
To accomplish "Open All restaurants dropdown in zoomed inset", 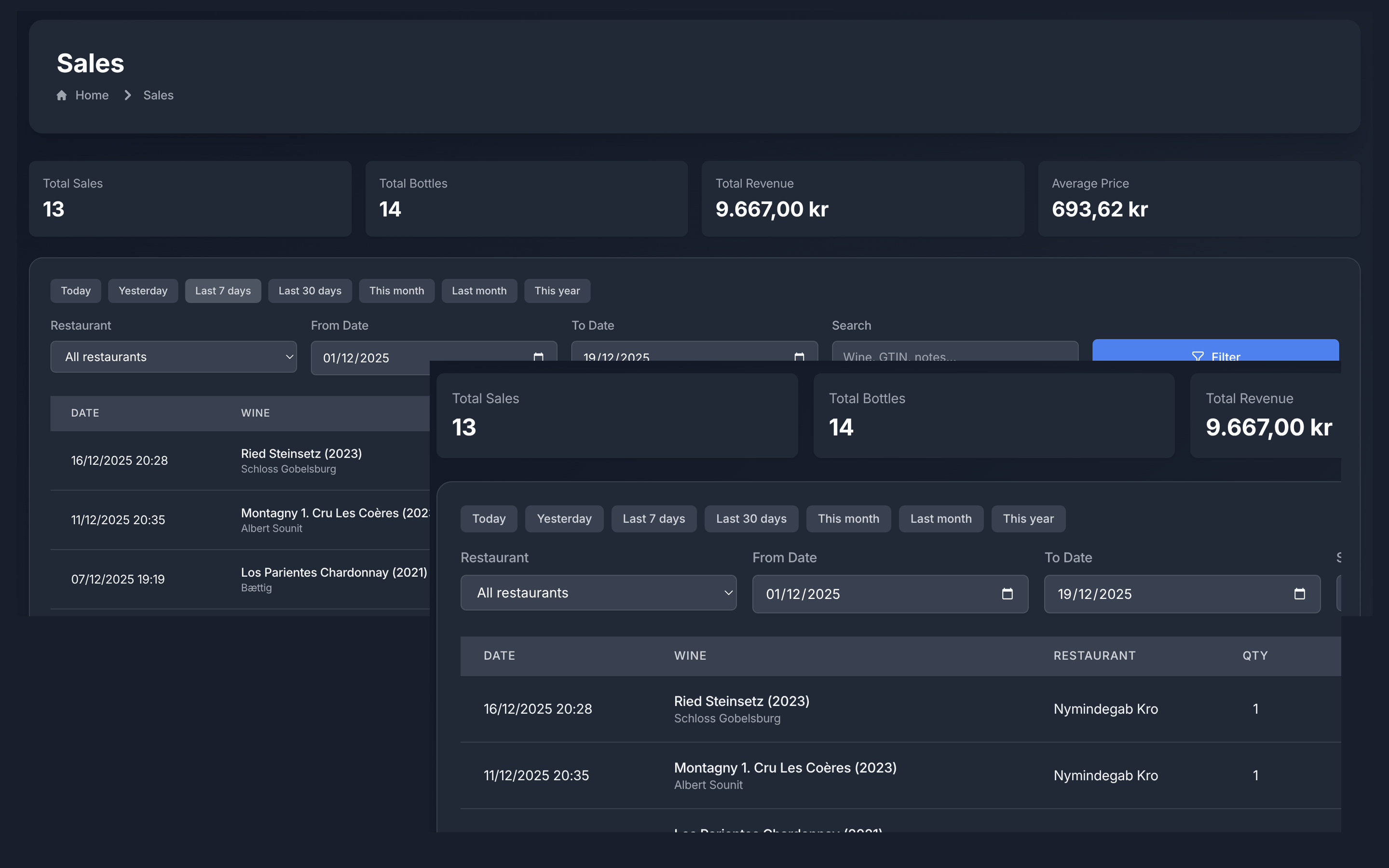I will coord(599,593).
